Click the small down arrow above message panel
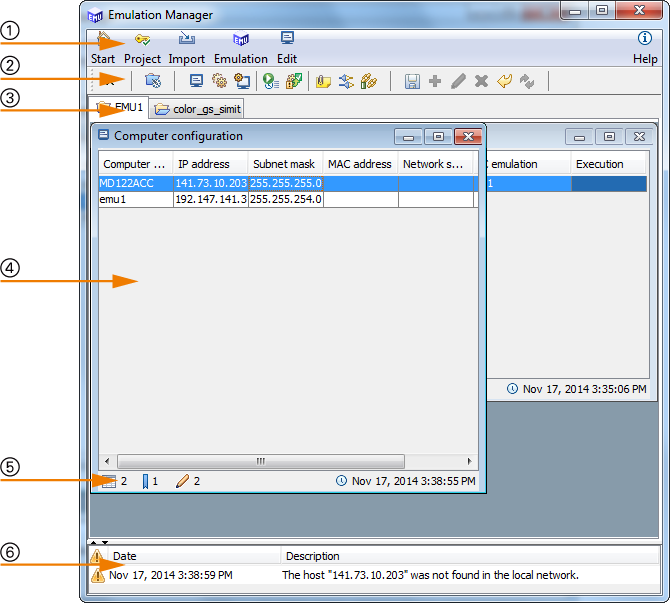 pos(105,542)
